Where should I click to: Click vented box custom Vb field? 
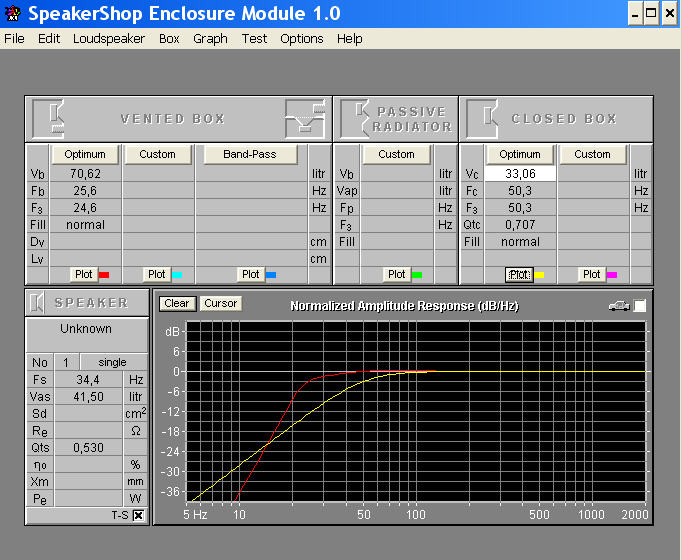click(158, 174)
